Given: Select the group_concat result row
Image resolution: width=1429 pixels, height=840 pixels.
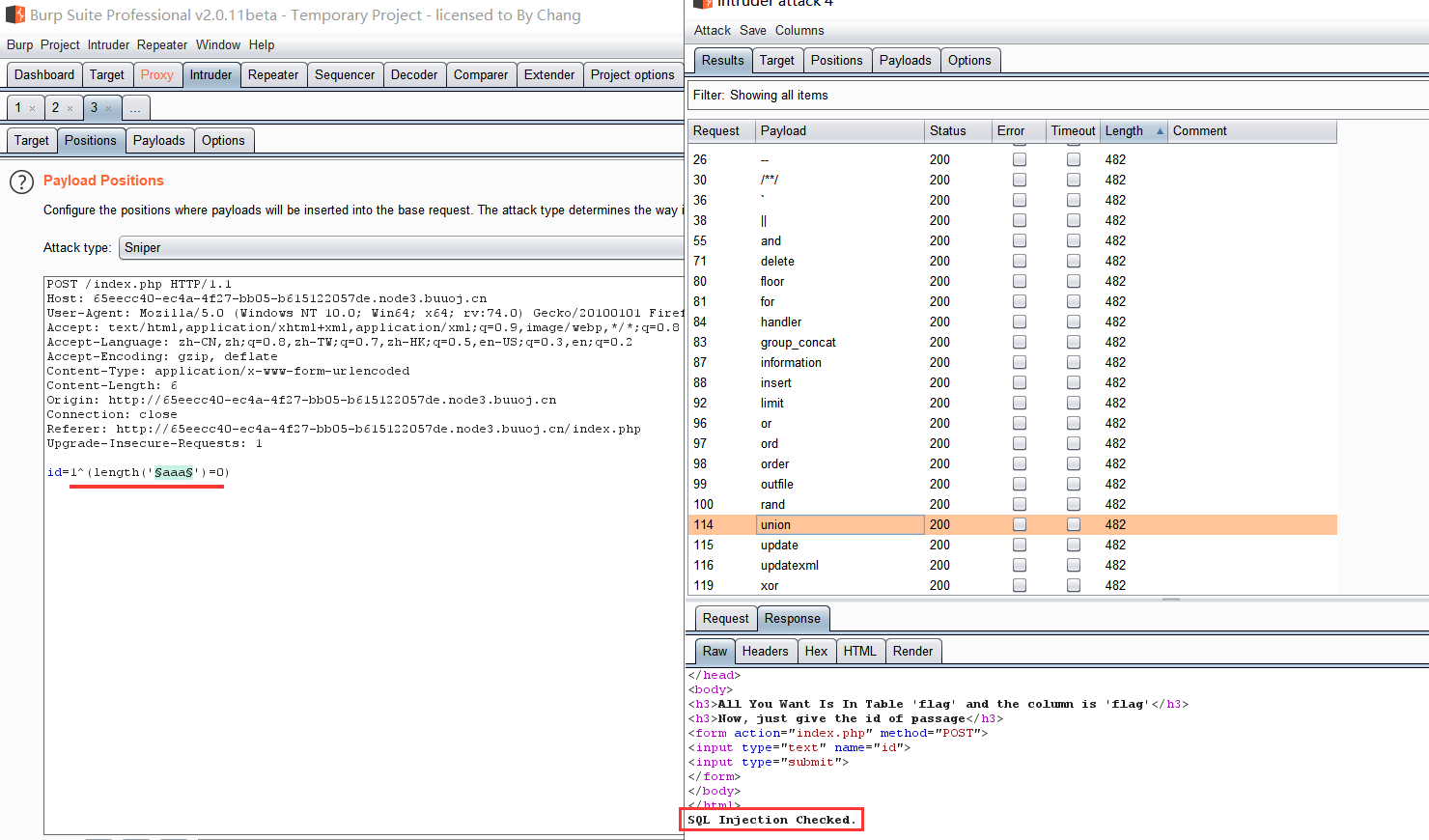Looking at the screenshot, I should pos(1013,342).
